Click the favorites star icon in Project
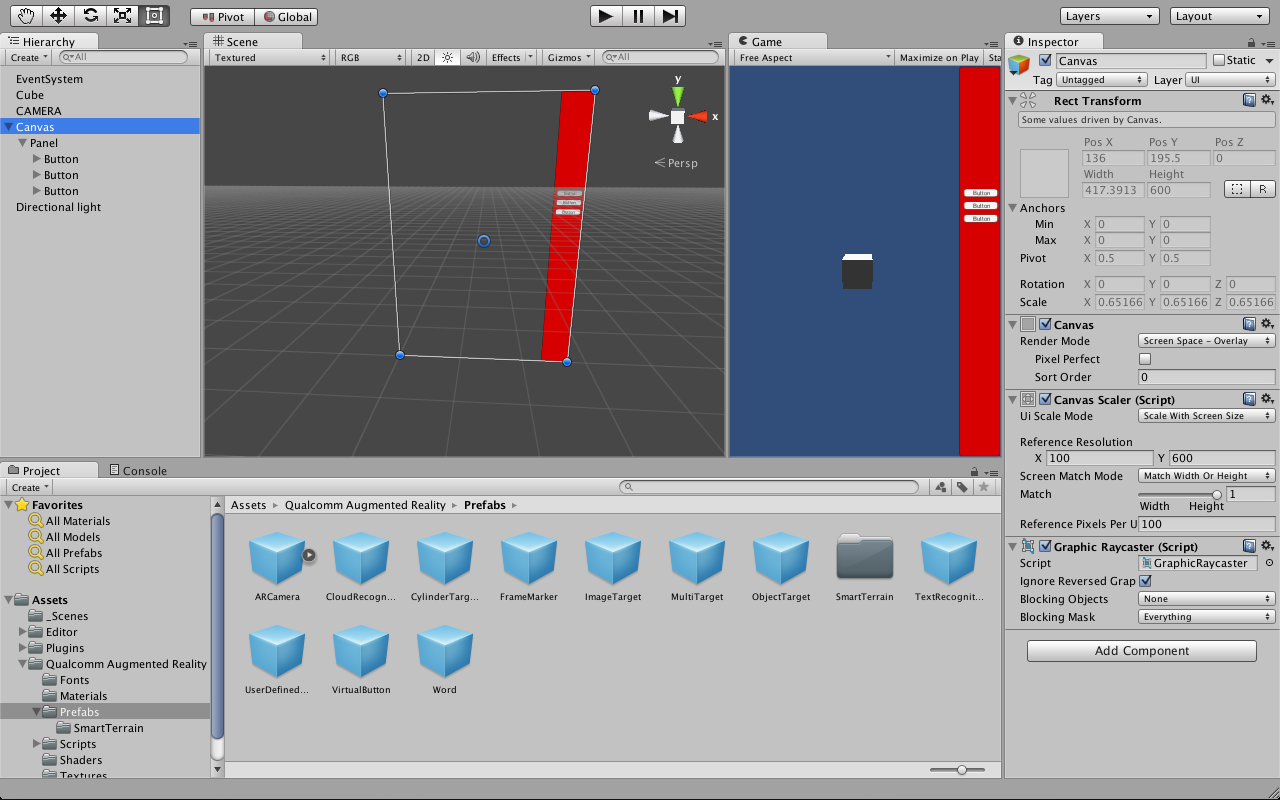1280x800 pixels. pyautogui.click(x=984, y=487)
